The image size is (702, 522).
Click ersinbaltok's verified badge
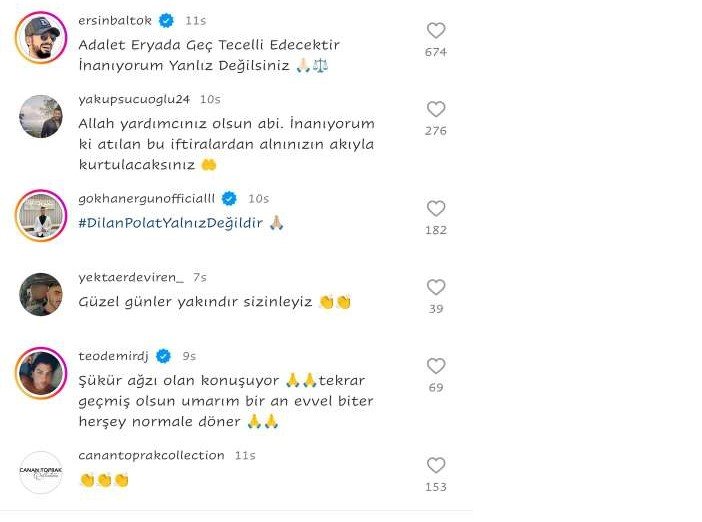point(167,21)
